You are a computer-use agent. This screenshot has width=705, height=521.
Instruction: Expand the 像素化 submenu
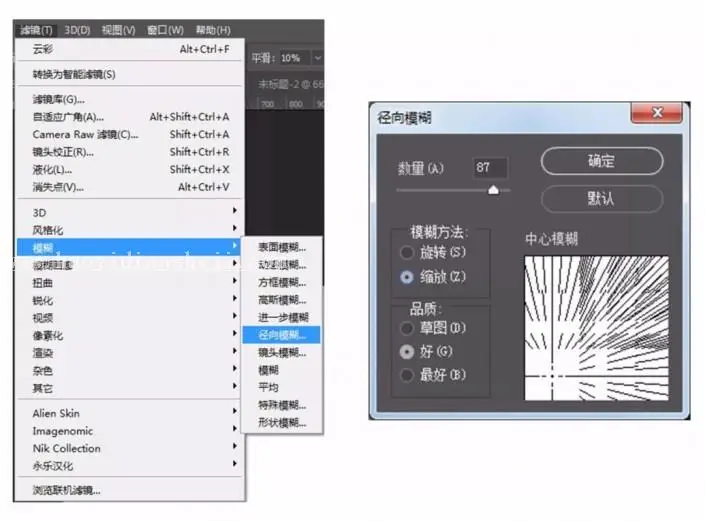click(x=130, y=335)
